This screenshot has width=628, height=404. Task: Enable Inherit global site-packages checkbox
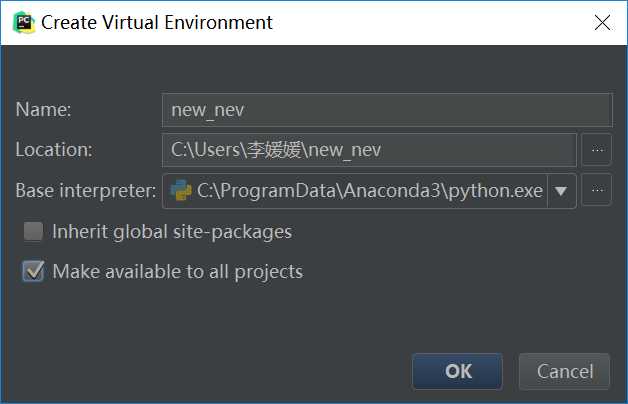[x=33, y=231]
